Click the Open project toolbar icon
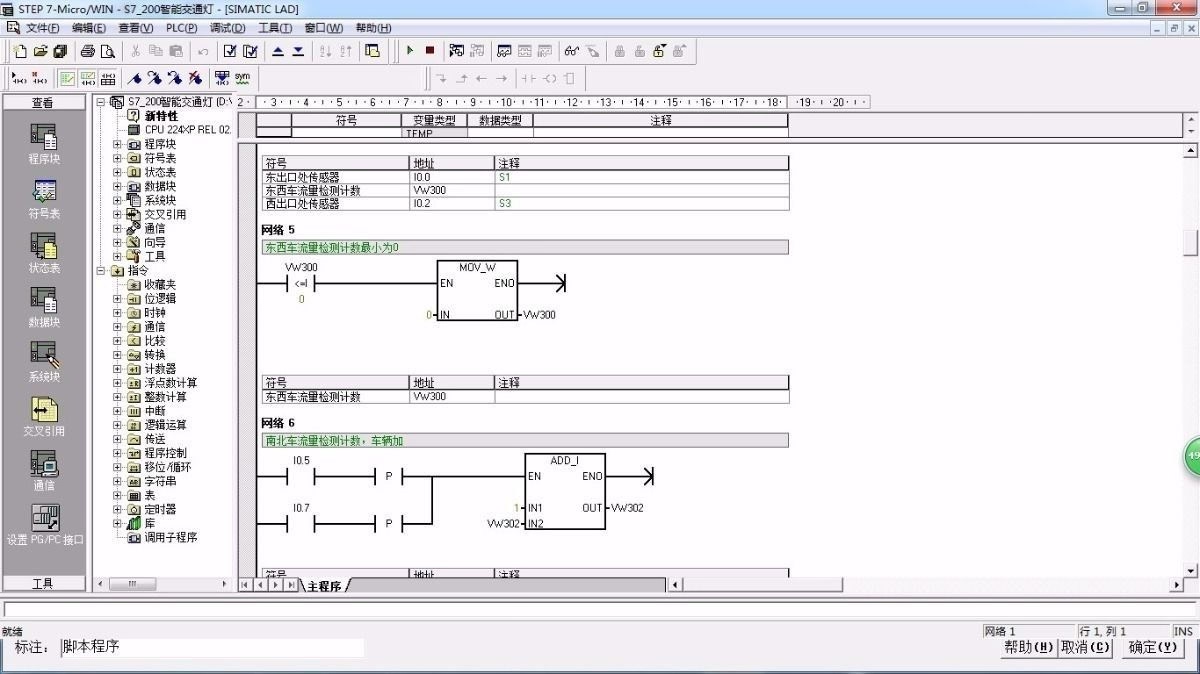This screenshot has height=674, width=1200. tap(40, 51)
